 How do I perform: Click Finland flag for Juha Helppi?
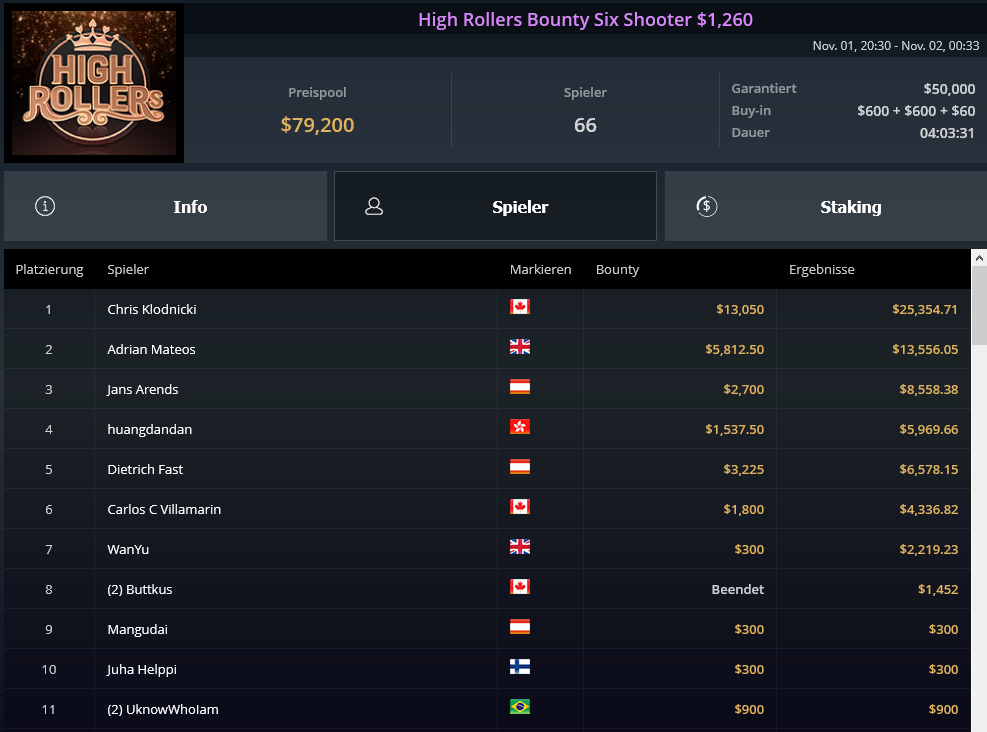point(520,667)
